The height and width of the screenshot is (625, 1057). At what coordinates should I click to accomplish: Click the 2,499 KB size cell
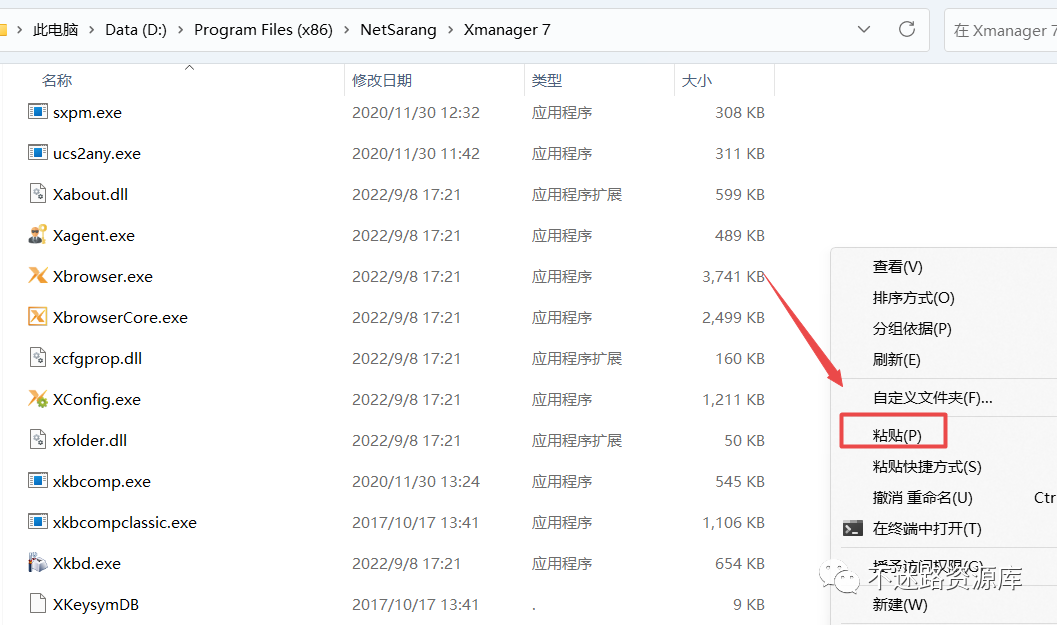point(733,318)
